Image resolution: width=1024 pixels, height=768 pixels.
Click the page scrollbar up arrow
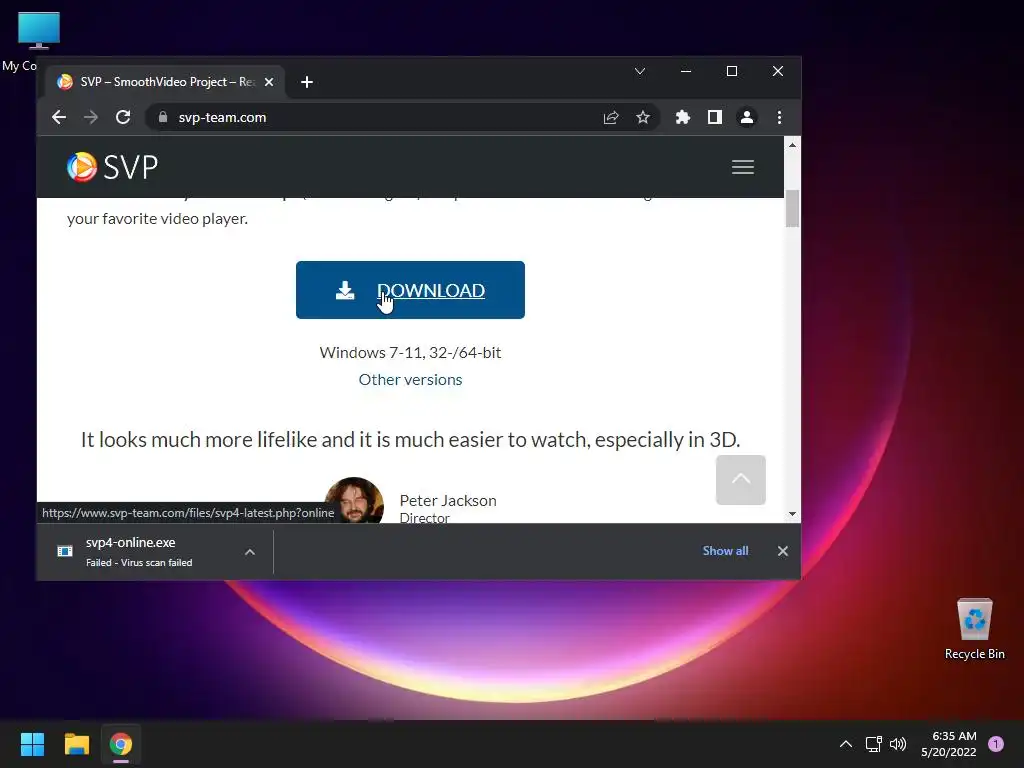[x=792, y=145]
